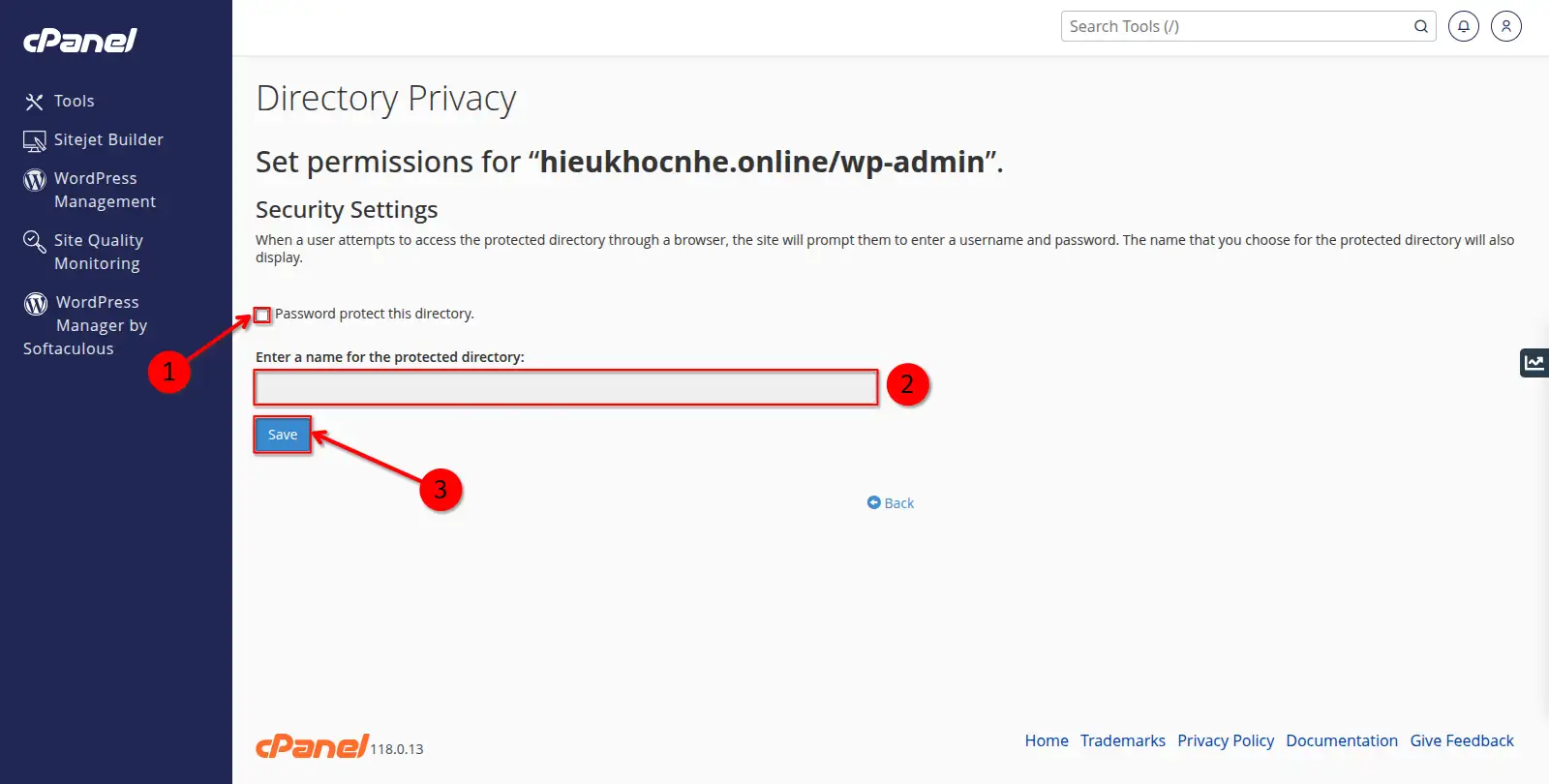Open the Privacy Policy footer link

click(1226, 740)
